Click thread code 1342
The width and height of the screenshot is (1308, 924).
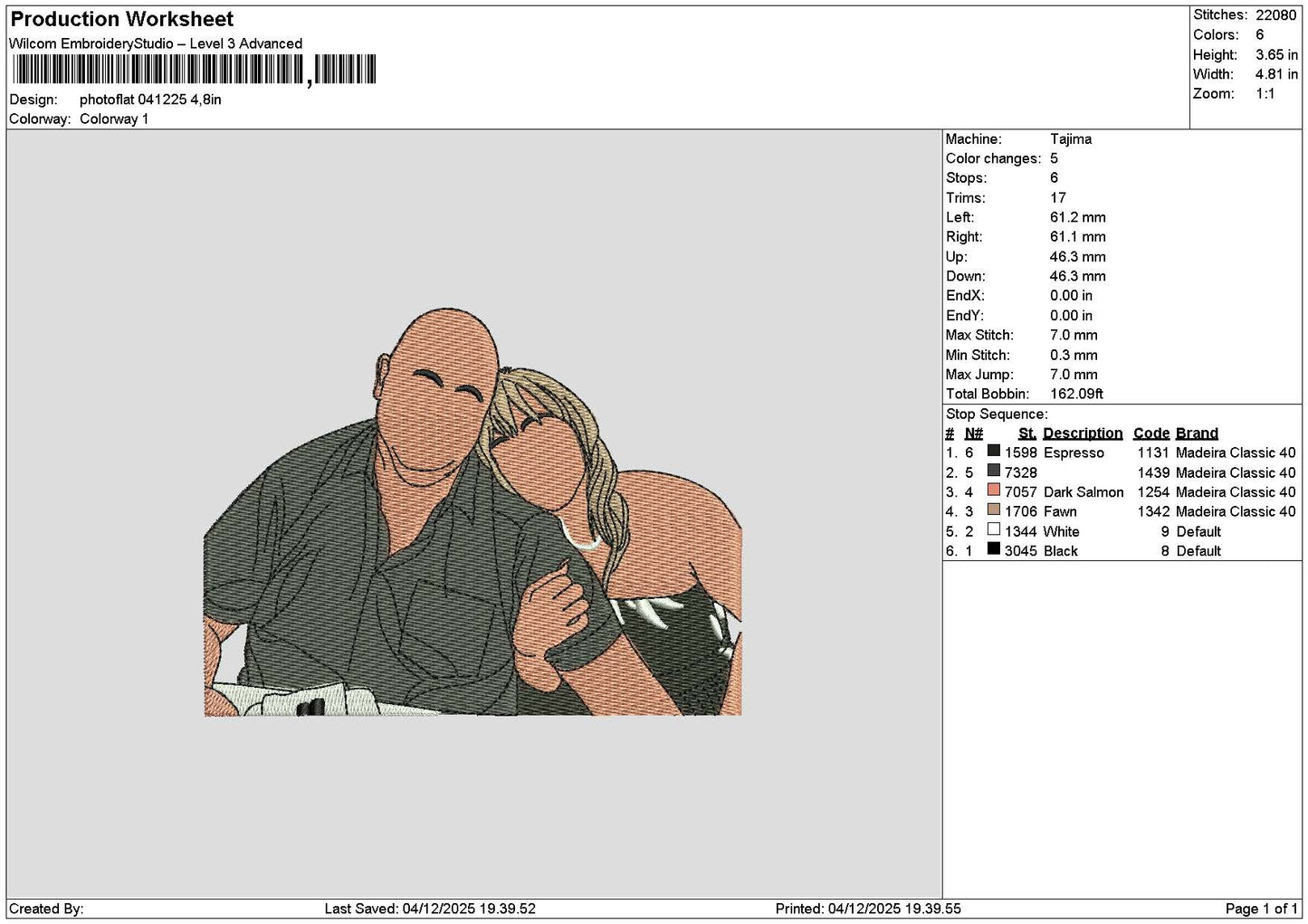[1153, 512]
